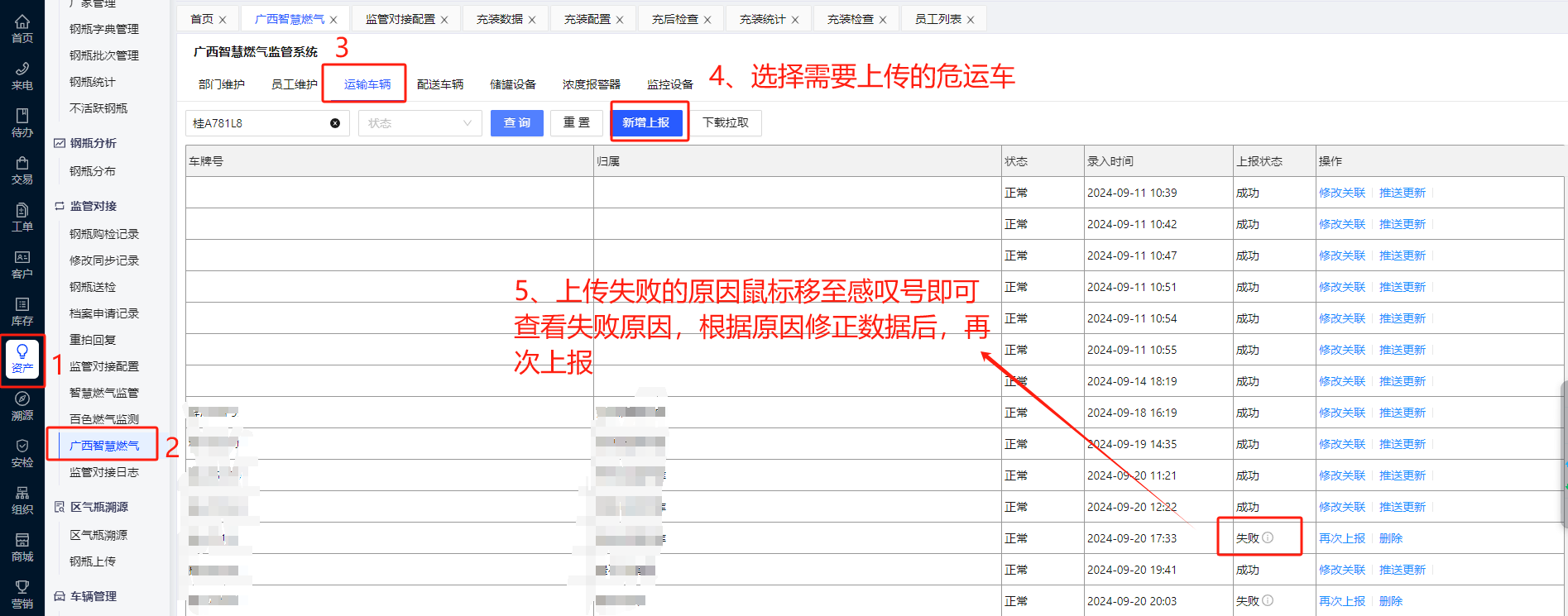Close the 监管对接配置 tab

tap(444, 20)
